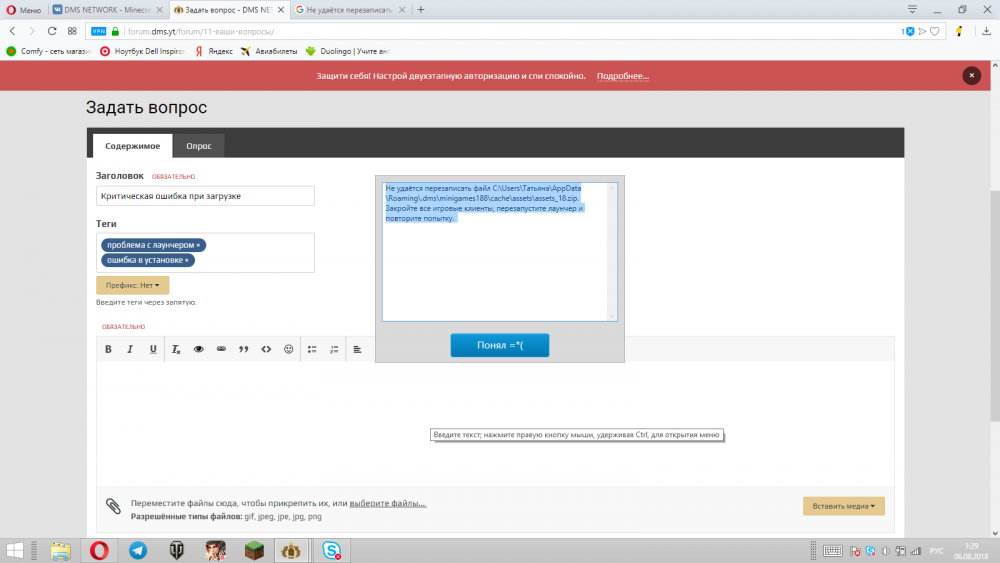Viewport: 1000px width, 563px height.
Task: Insert a bulleted list
Action: tap(312, 349)
